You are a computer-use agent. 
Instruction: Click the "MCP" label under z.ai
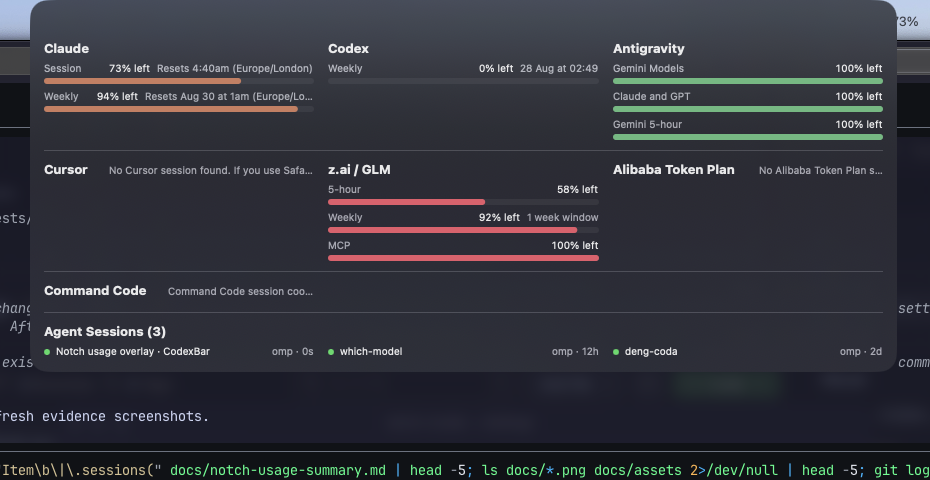(339, 245)
